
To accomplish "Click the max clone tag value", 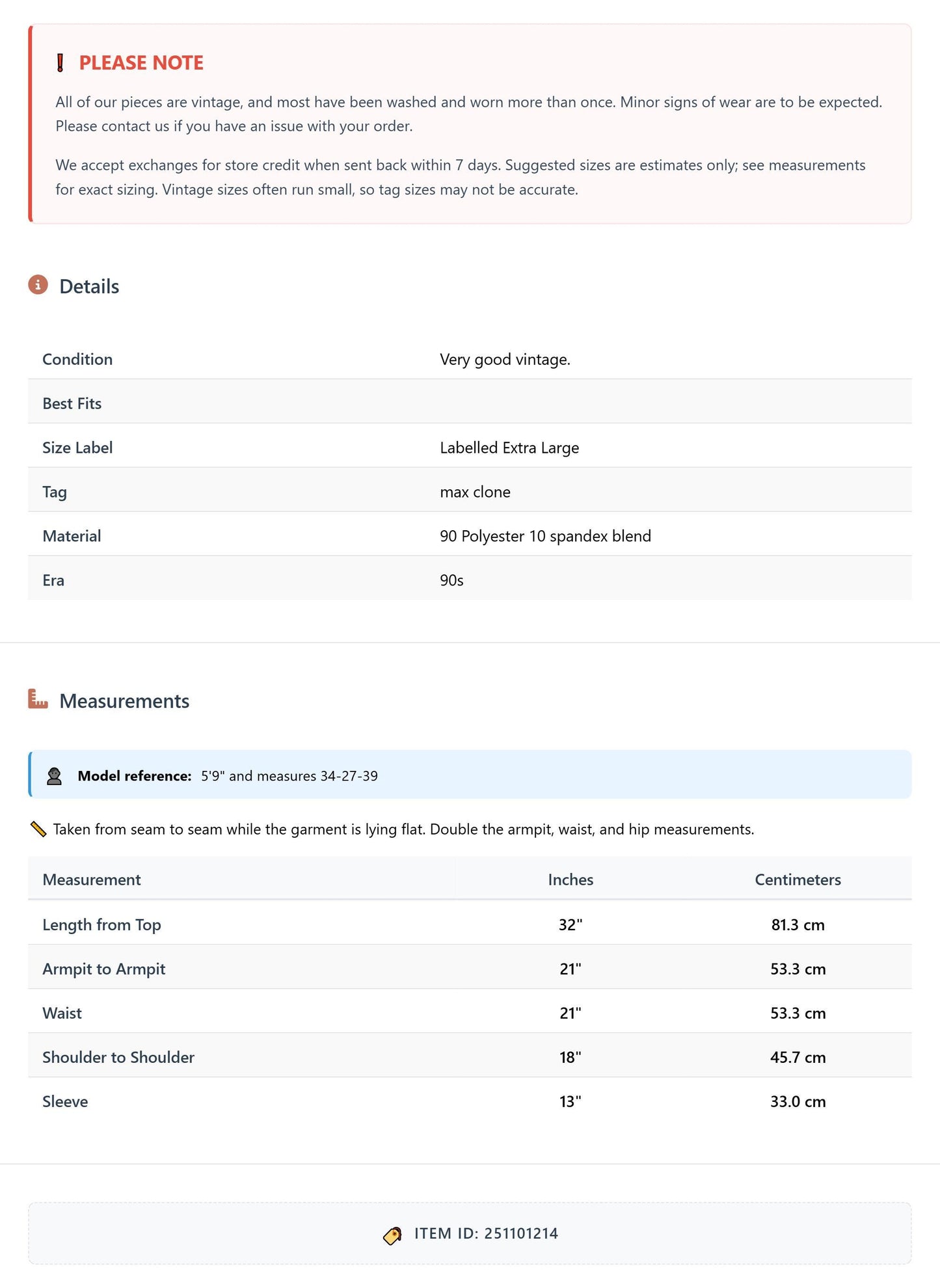I will (x=475, y=492).
